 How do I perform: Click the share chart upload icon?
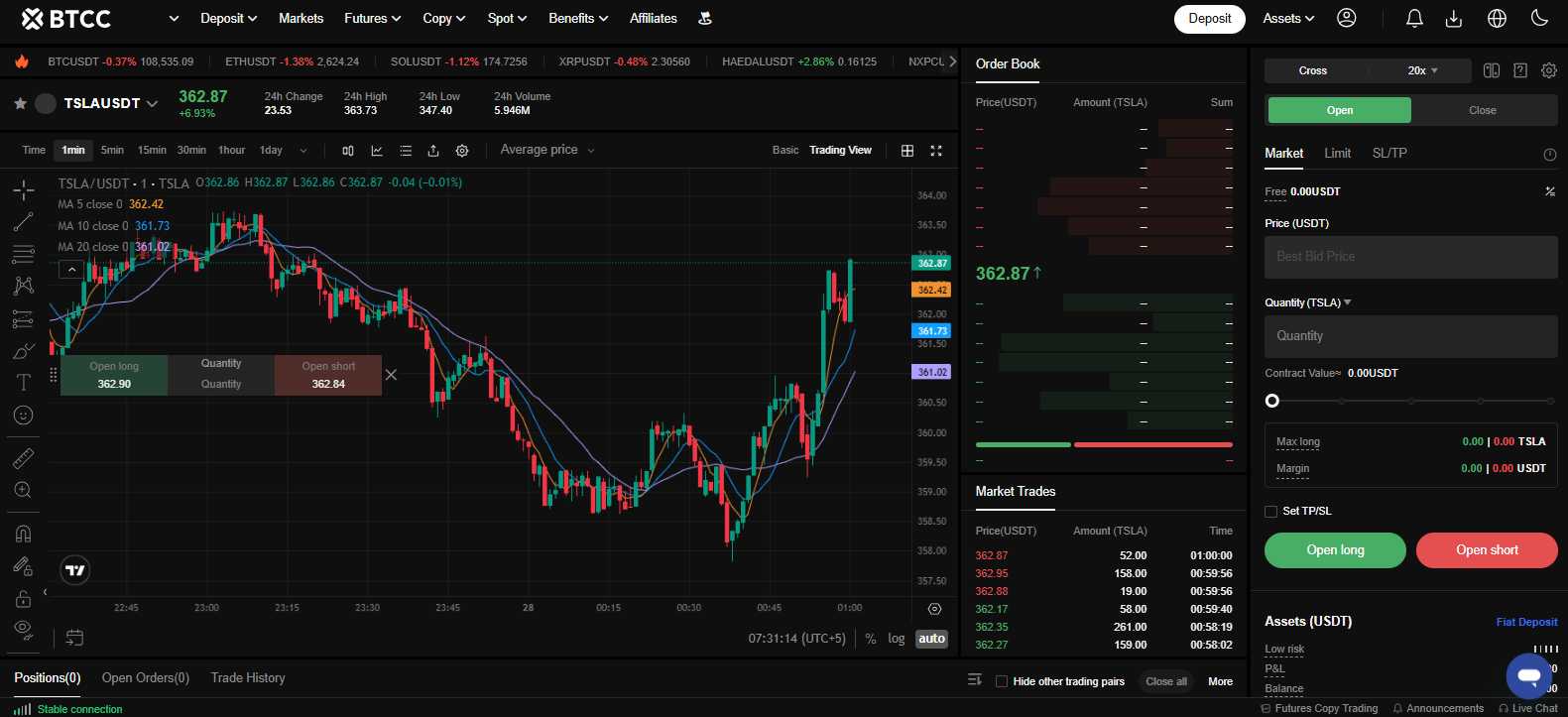[x=433, y=151]
